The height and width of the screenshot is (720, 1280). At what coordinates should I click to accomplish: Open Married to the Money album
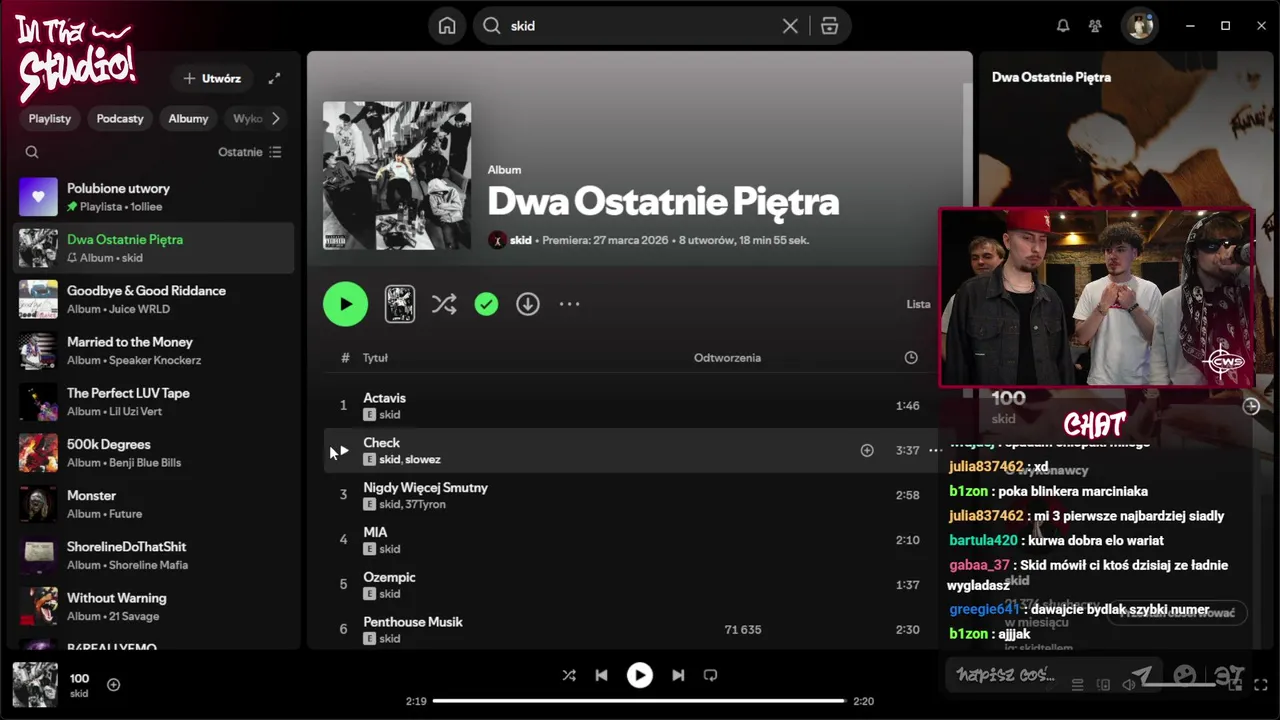(x=154, y=350)
